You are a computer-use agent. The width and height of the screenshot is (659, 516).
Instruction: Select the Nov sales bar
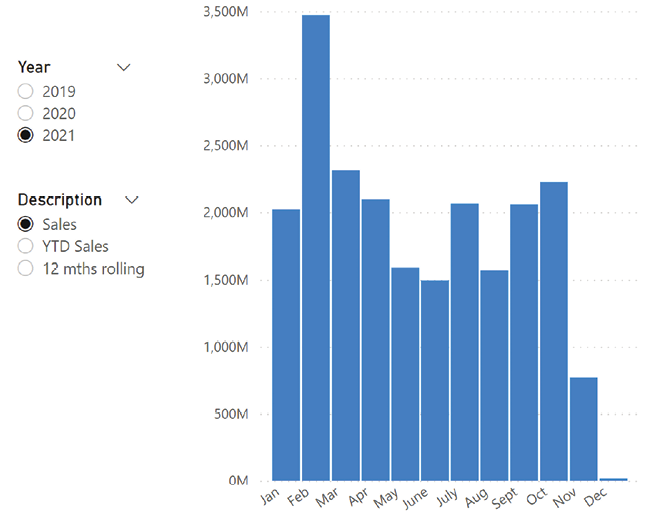coord(584,429)
